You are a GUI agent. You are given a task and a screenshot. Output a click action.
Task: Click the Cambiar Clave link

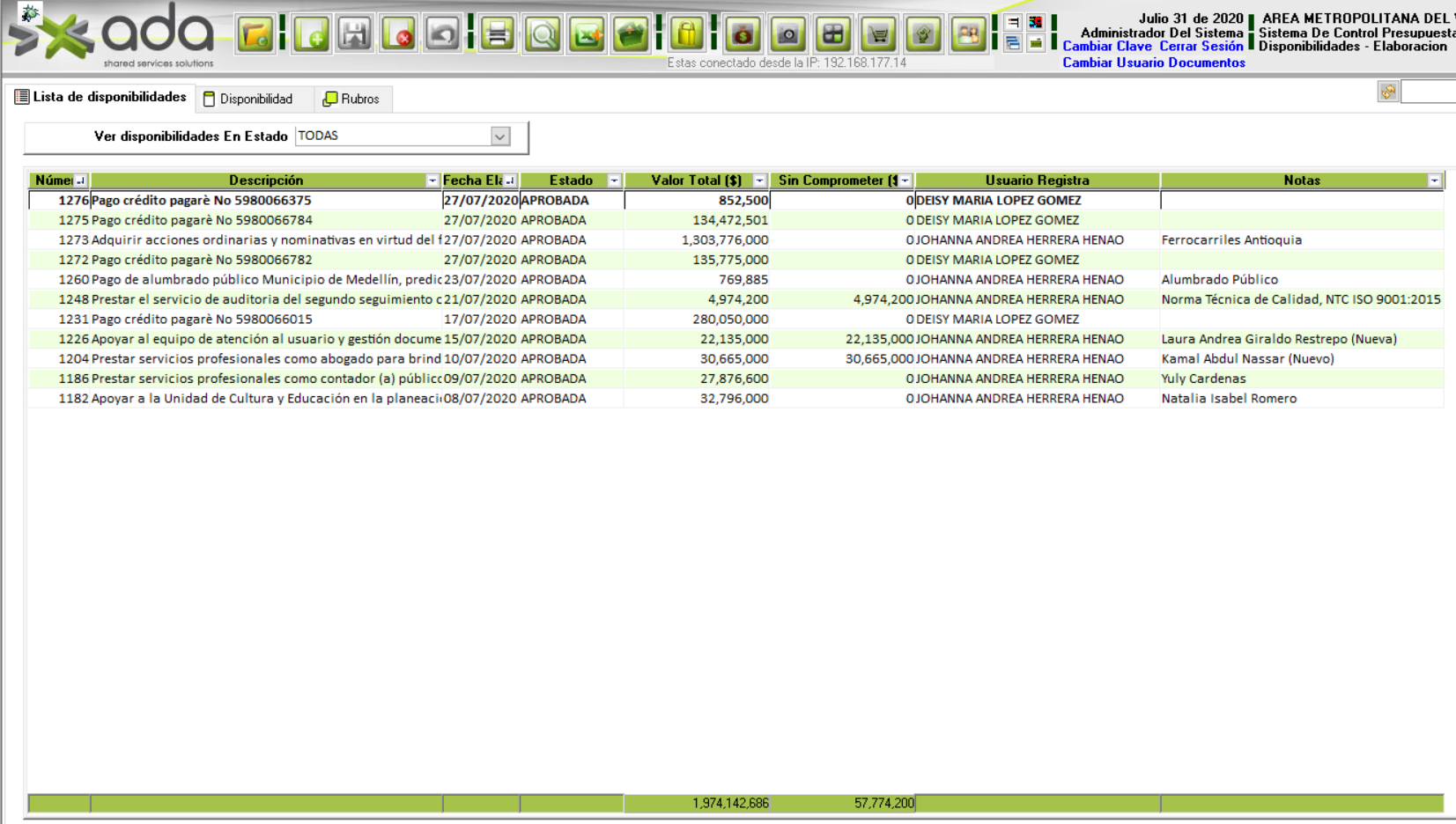1106,47
